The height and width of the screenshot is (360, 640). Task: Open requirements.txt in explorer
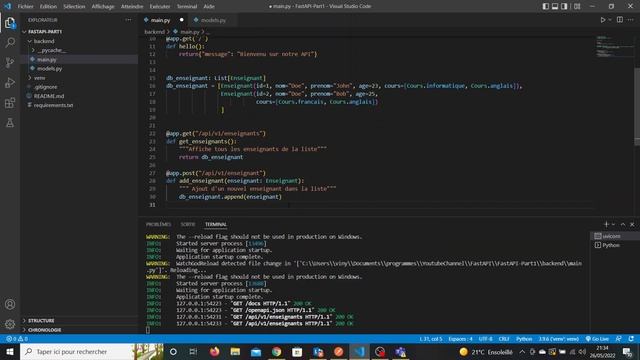point(80,105)
